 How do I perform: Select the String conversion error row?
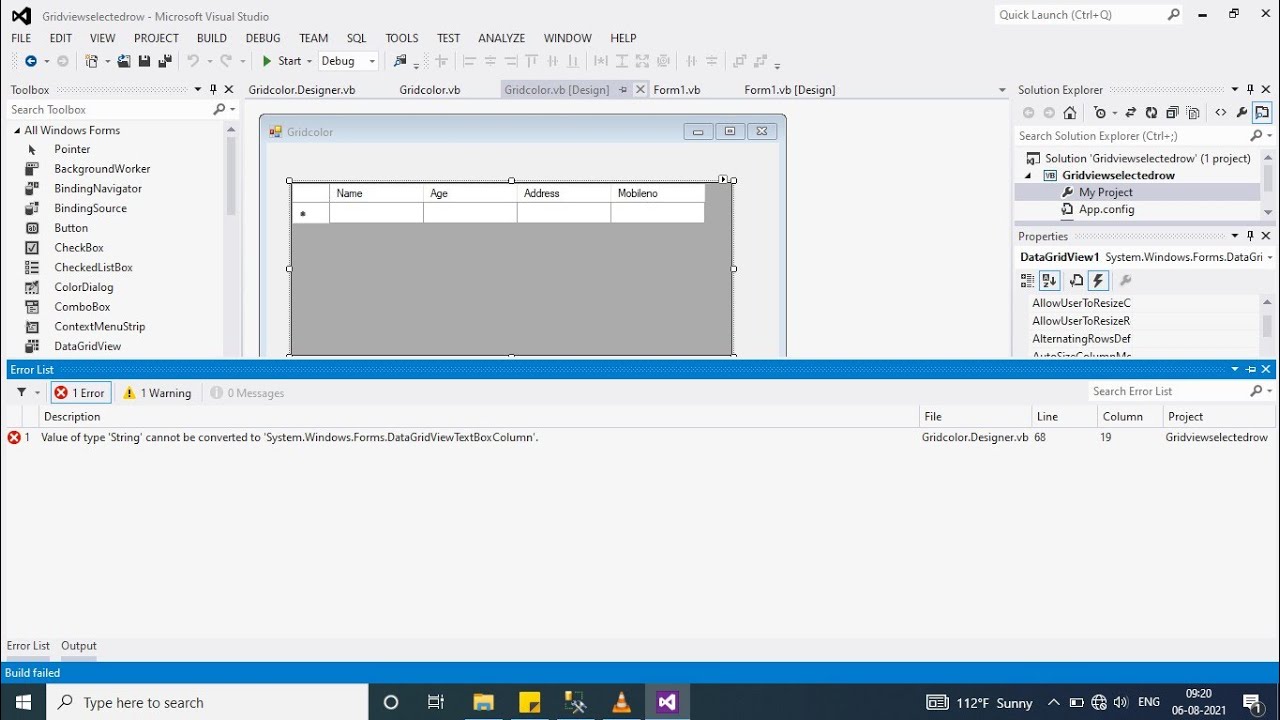pyautogui.click(x=640, y=437)
